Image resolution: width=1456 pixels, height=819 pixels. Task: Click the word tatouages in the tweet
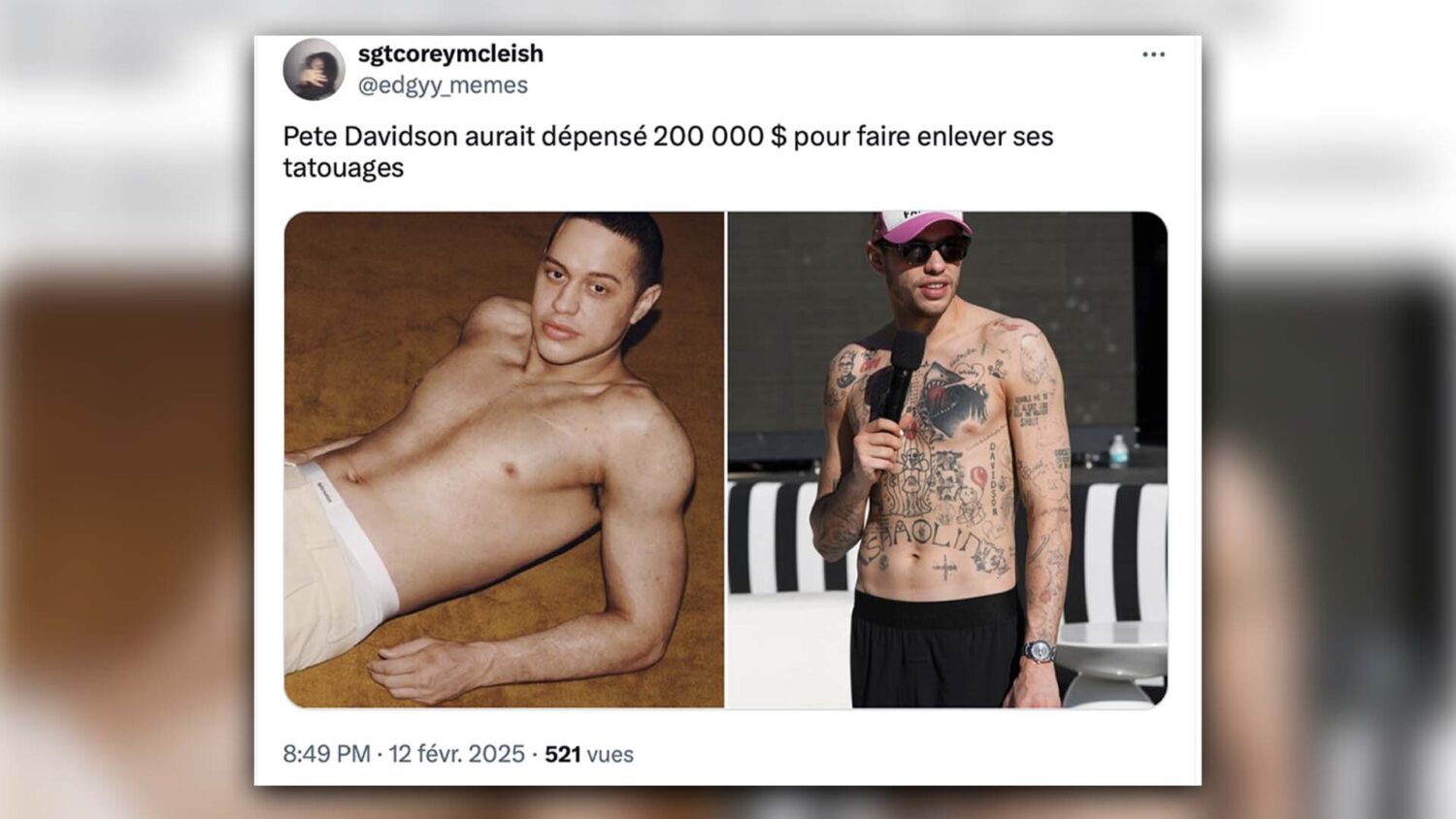[x=343, y=168]
